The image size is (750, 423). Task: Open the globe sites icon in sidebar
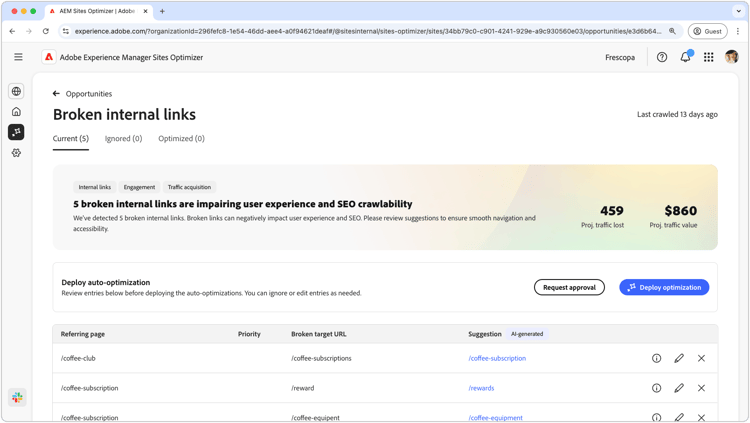click(x=16, y=91)
